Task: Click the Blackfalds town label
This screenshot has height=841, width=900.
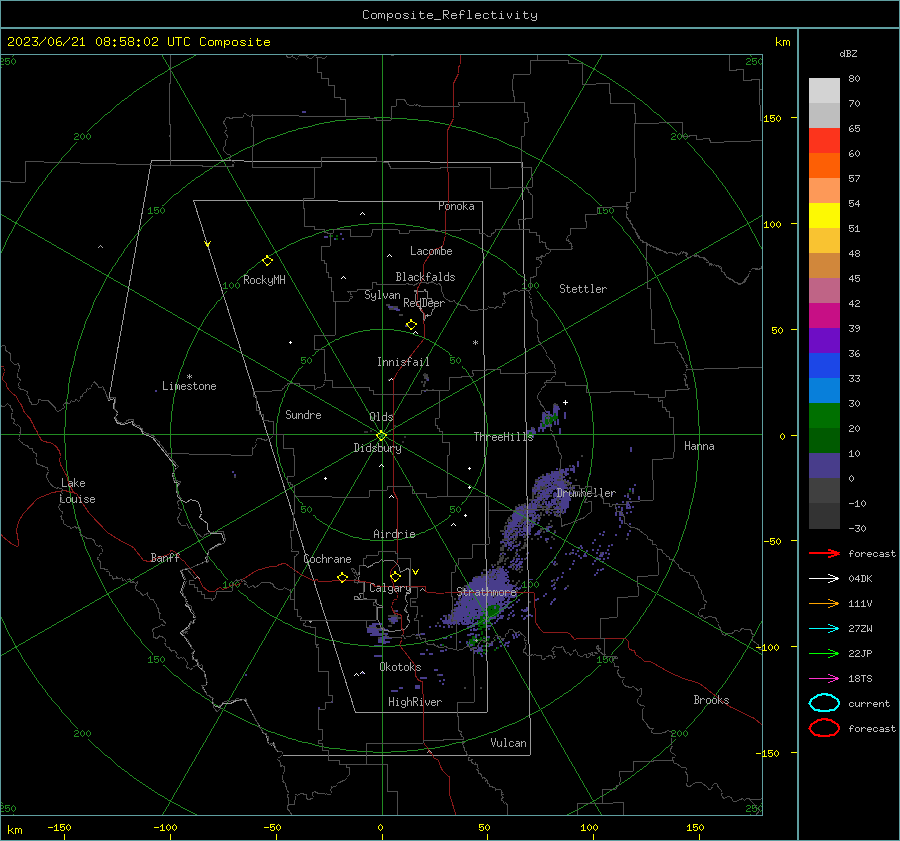Action: pyautogui.click(x=425, y=277)
